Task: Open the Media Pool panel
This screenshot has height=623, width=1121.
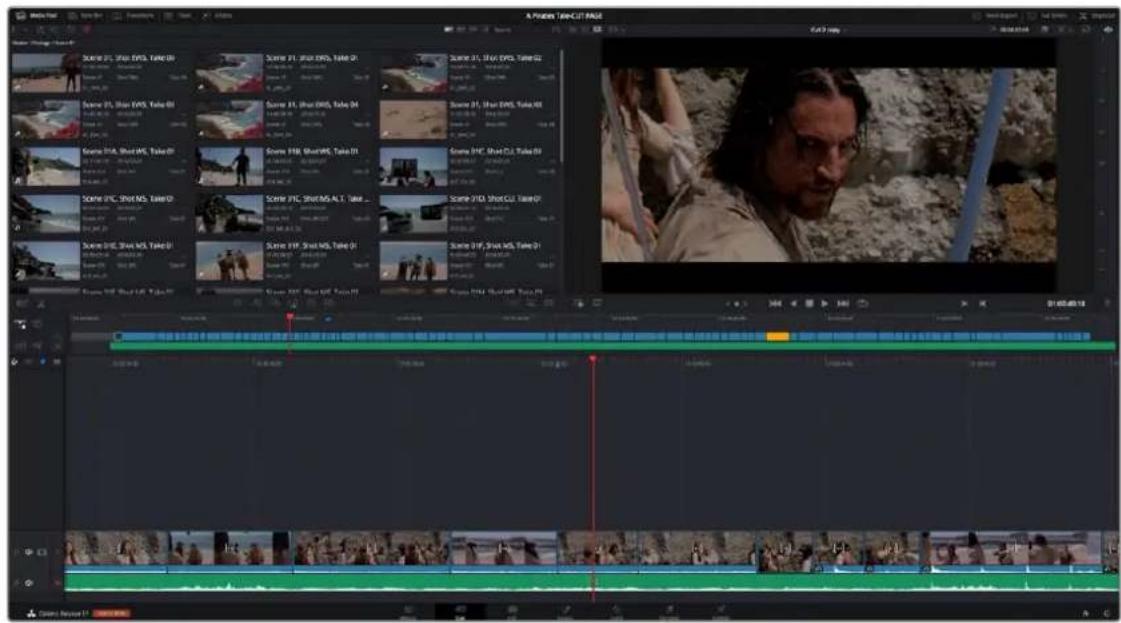Action: coord(36,15)
